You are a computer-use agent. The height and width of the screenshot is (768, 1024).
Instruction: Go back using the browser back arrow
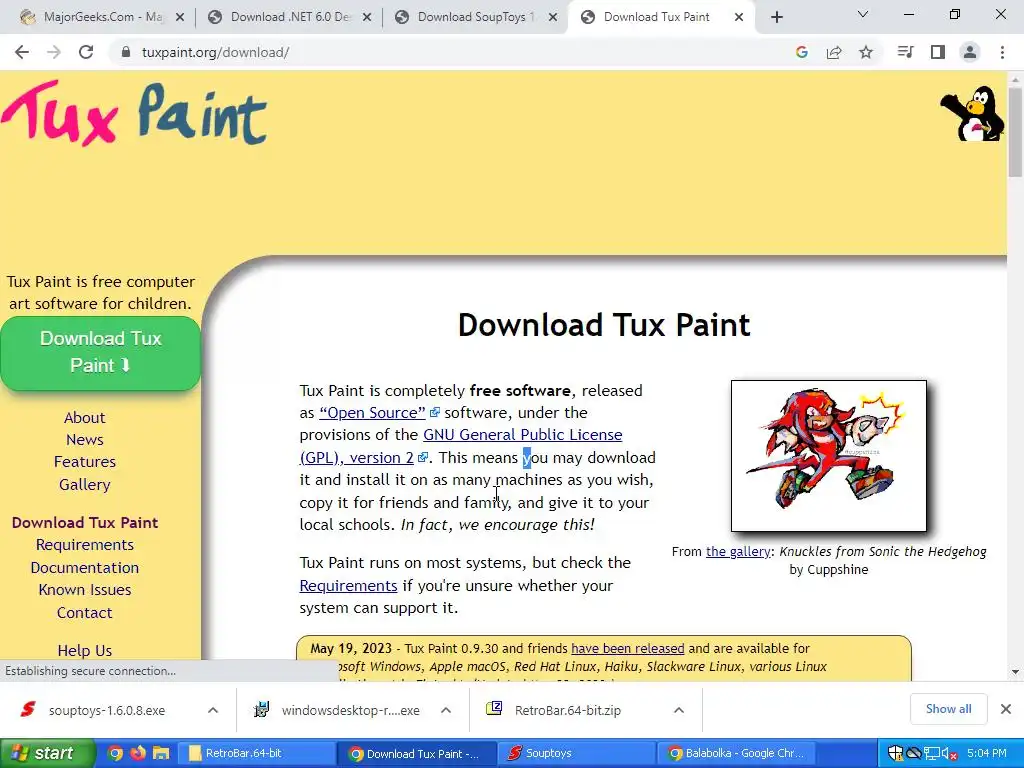(22, 52)
